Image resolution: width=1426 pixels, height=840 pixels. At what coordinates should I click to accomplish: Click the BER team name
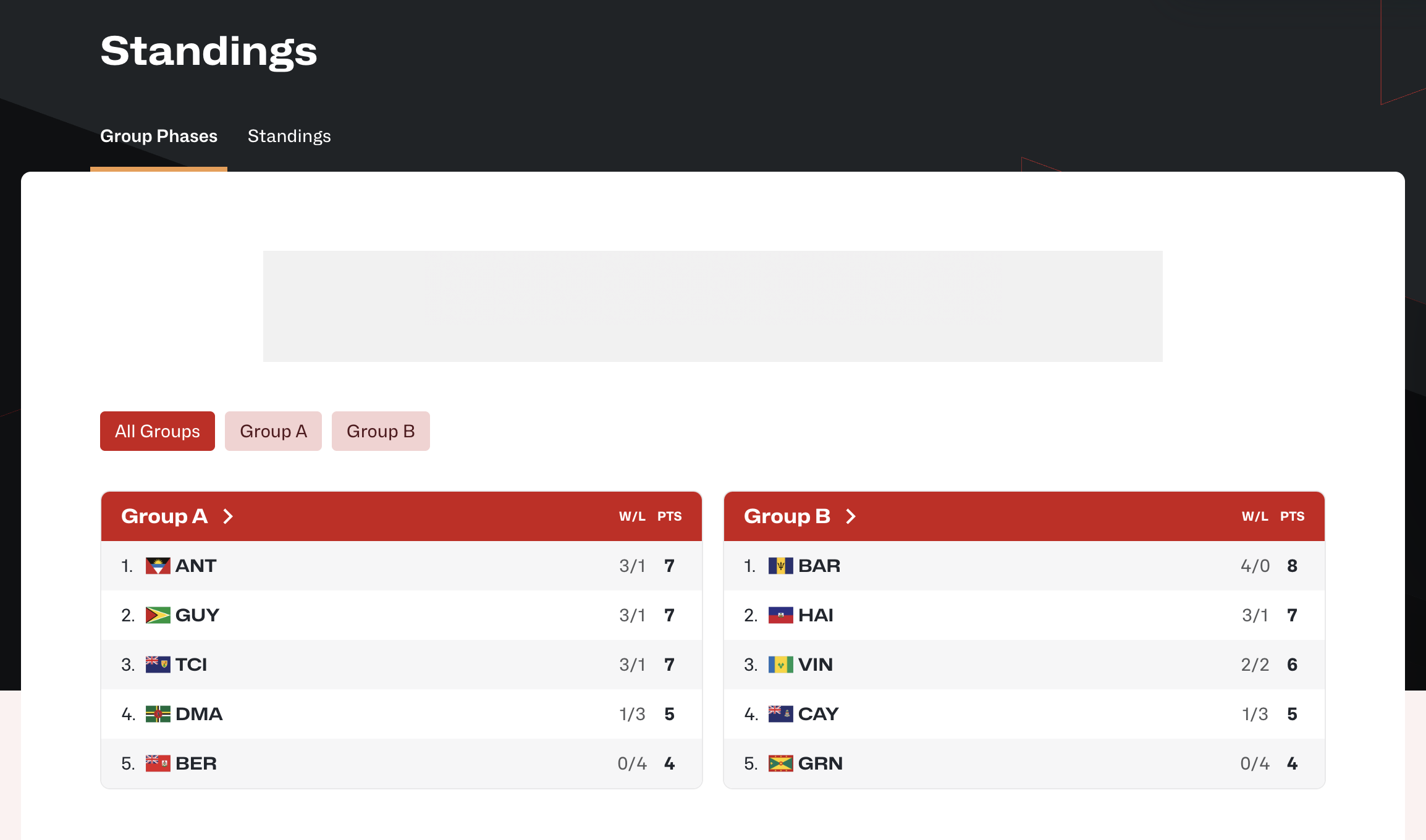[196, 763]
